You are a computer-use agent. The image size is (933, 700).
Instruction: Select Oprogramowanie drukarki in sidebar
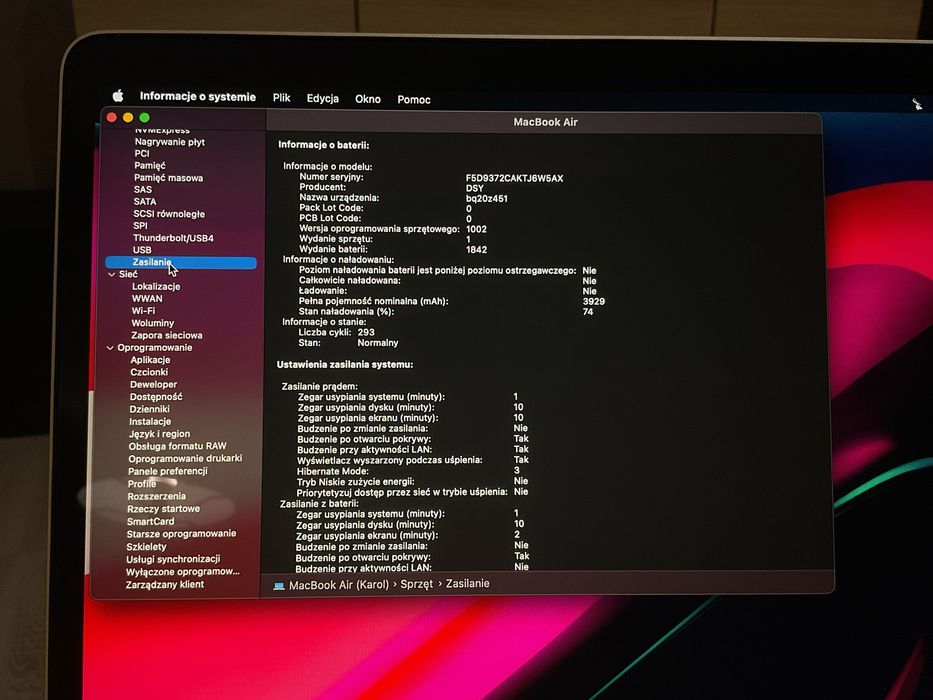[185, 458]
